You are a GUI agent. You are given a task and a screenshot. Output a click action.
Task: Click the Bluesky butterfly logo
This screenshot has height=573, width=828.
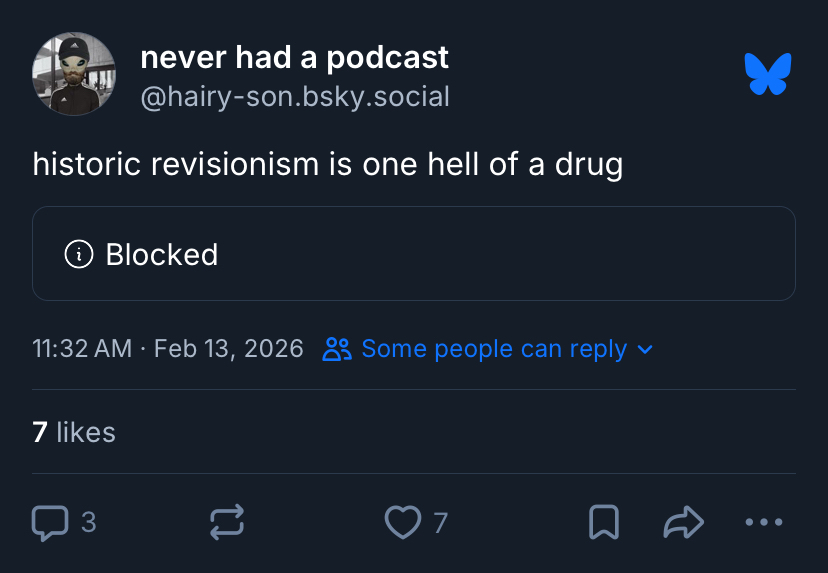point(768,74)
